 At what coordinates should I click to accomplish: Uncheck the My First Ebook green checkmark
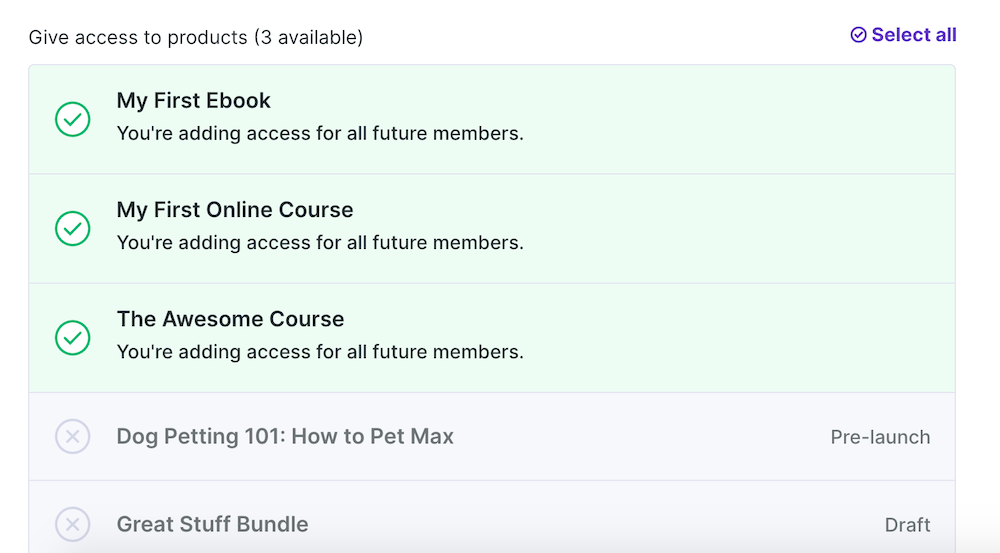(x=72, y=120)
